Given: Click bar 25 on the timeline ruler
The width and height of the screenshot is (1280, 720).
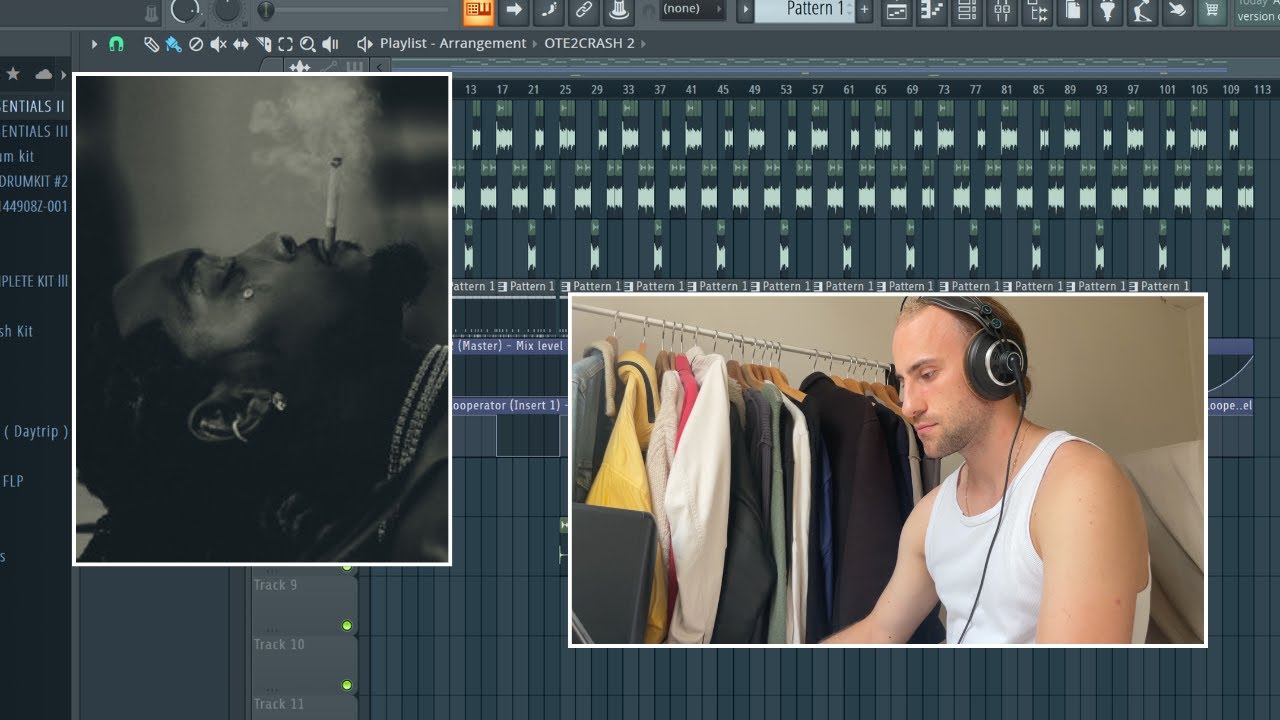Looking at the screenshot, I should (565, 89).
